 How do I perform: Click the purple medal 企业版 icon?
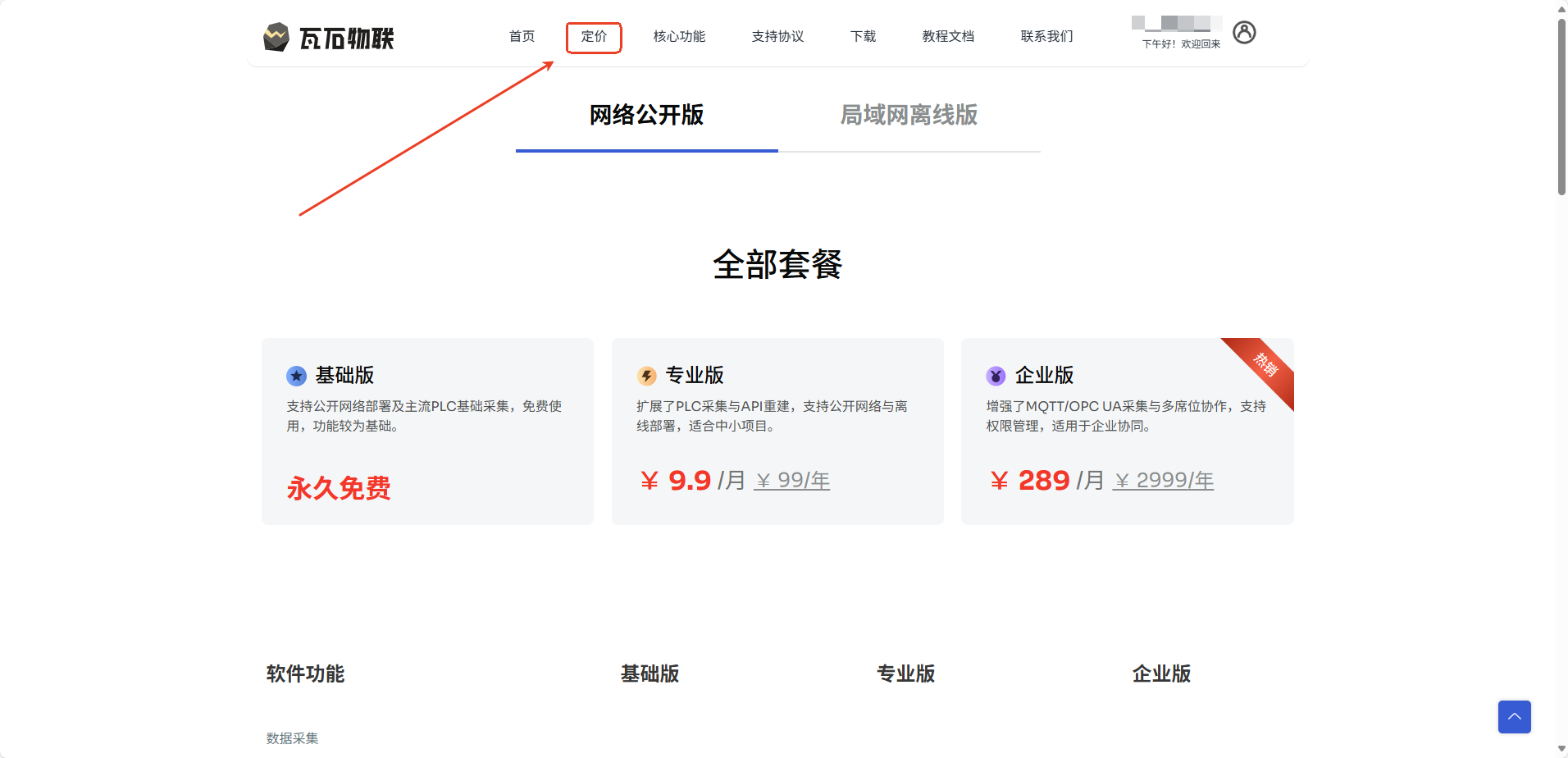pos(996,376)
